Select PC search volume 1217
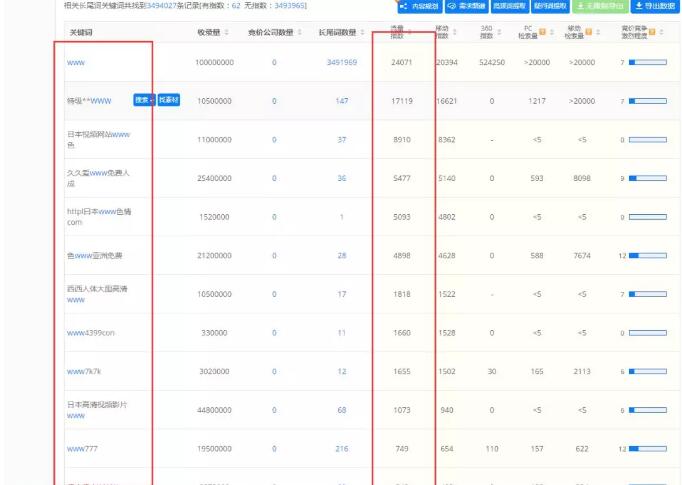Viewport: 682px width, 485px height. point(537,101)
